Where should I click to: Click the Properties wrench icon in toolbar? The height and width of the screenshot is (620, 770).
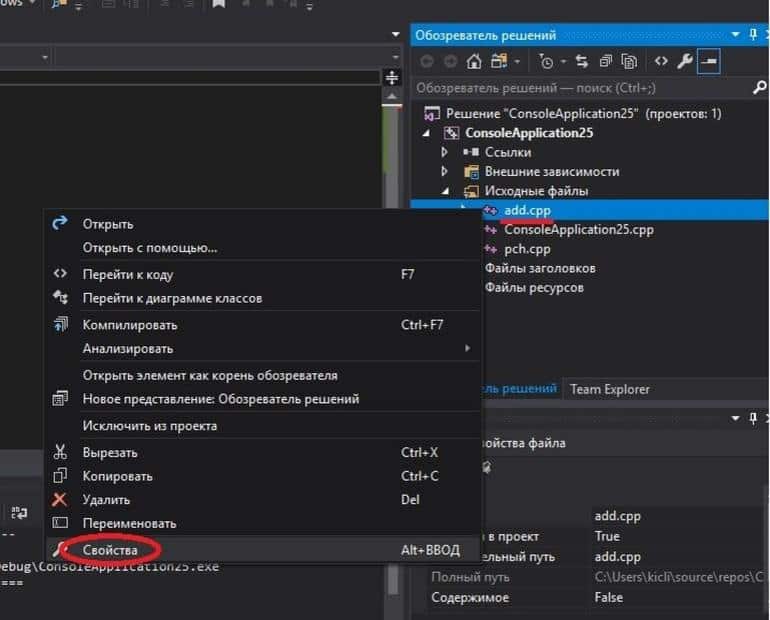[685, 61]
